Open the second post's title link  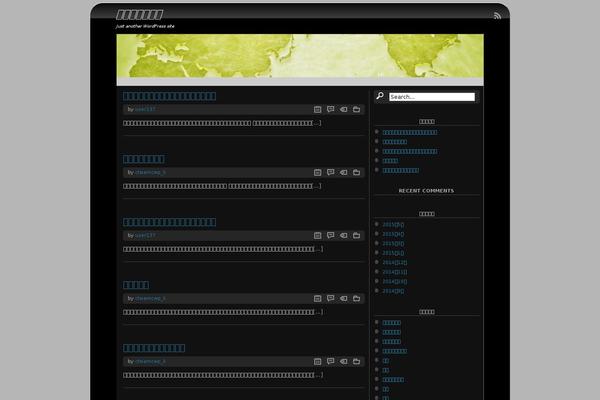click(x=144, y=159)
